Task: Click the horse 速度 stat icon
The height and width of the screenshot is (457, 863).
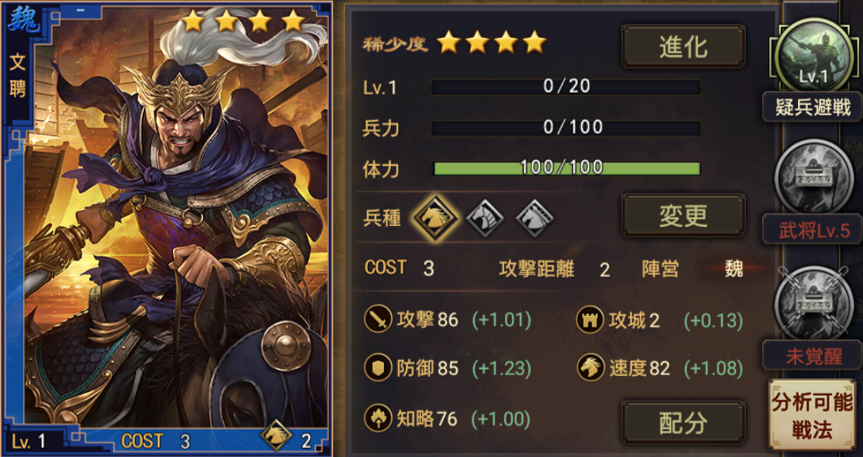Action: click(x=591, y=368)
